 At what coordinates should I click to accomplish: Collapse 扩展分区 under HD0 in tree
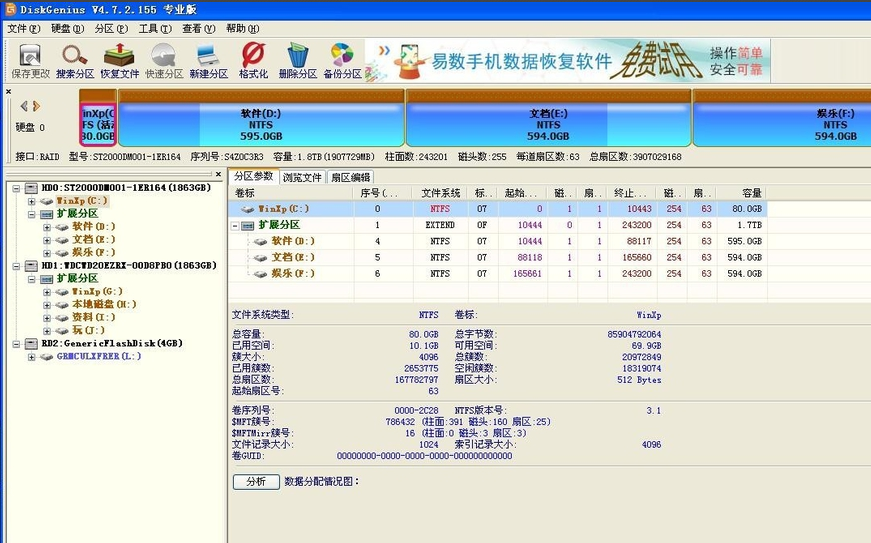coord(32,214)
